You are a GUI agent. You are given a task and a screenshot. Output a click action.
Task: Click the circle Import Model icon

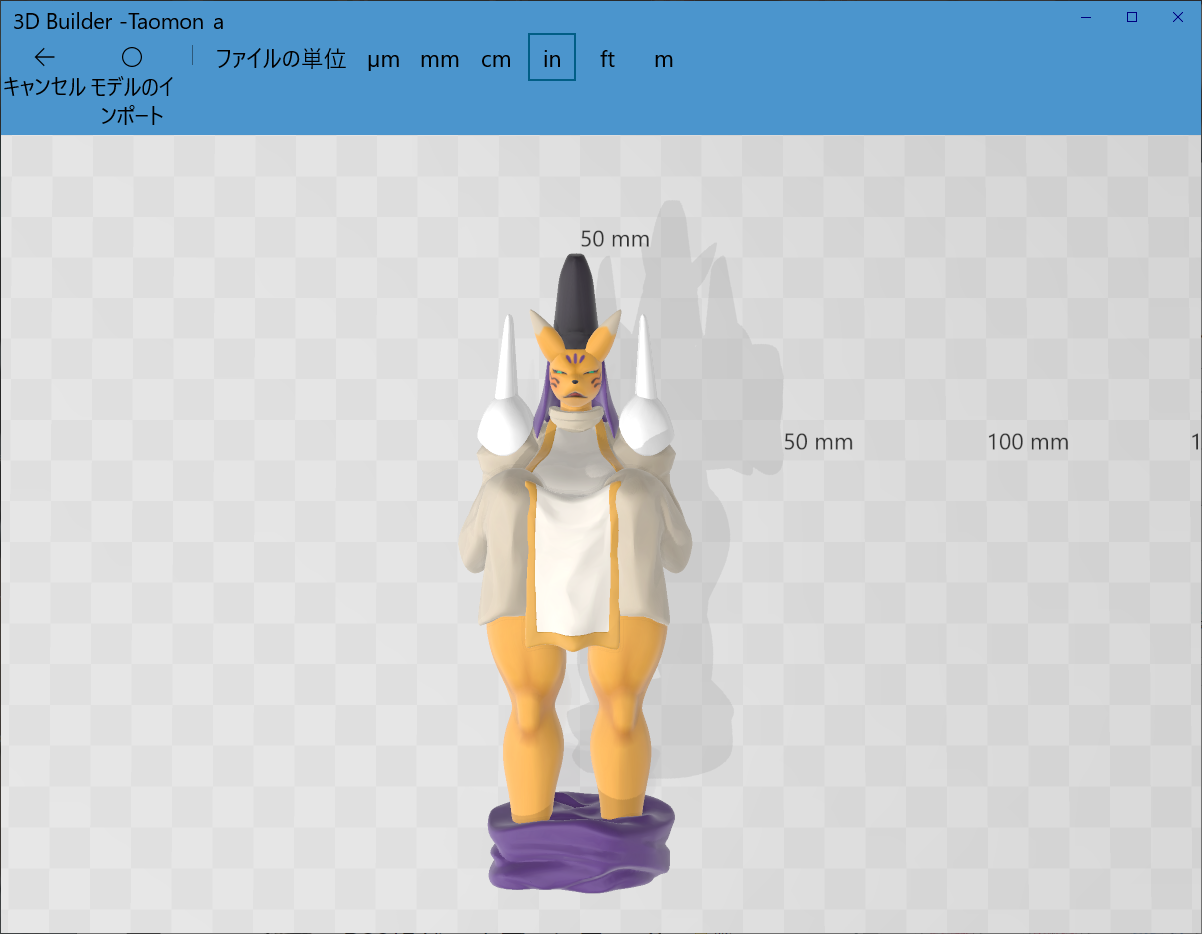[x=132, y=57]
